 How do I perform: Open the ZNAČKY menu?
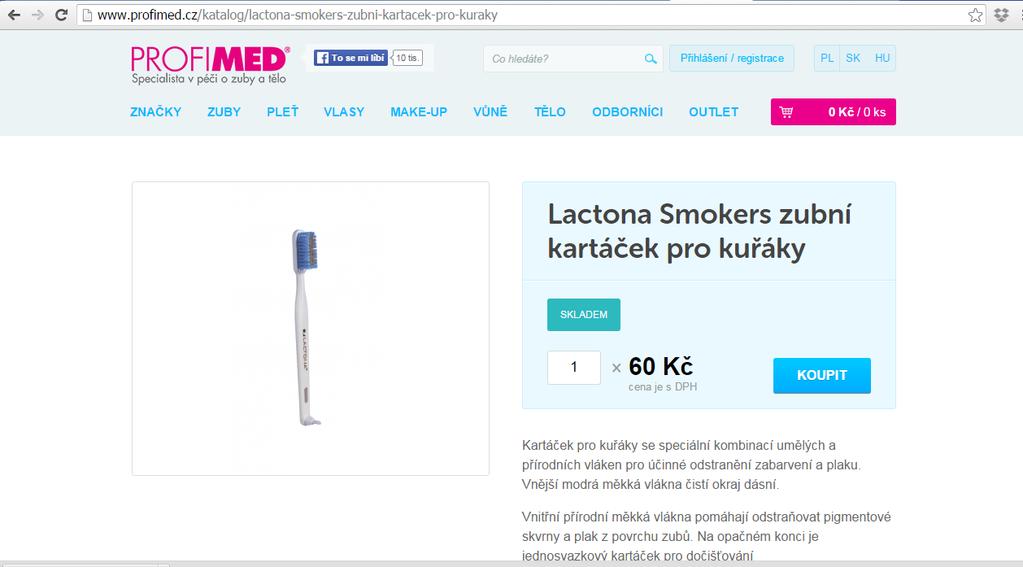pyautogui.click(x=156, y=112)
